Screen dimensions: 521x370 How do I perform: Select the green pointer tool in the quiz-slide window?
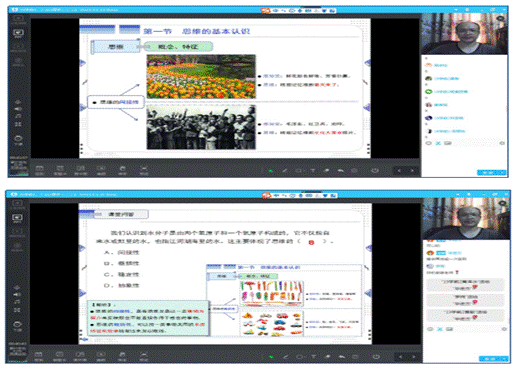click(x=272, y=357)
